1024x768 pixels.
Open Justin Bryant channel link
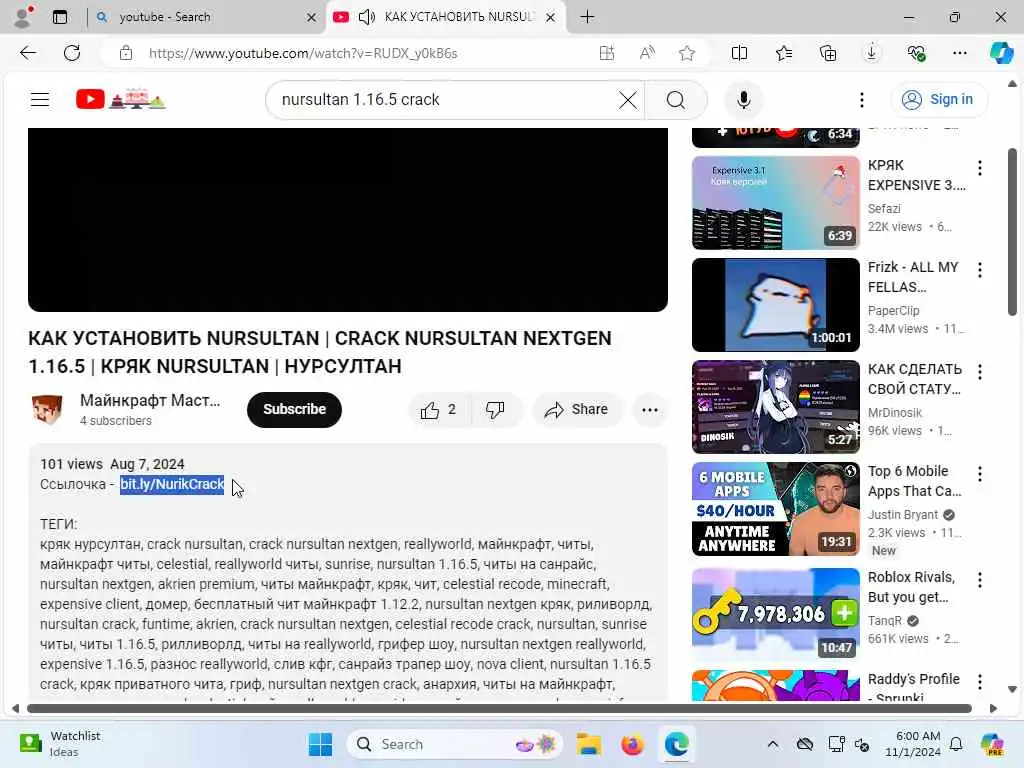[x=903, y=515]
